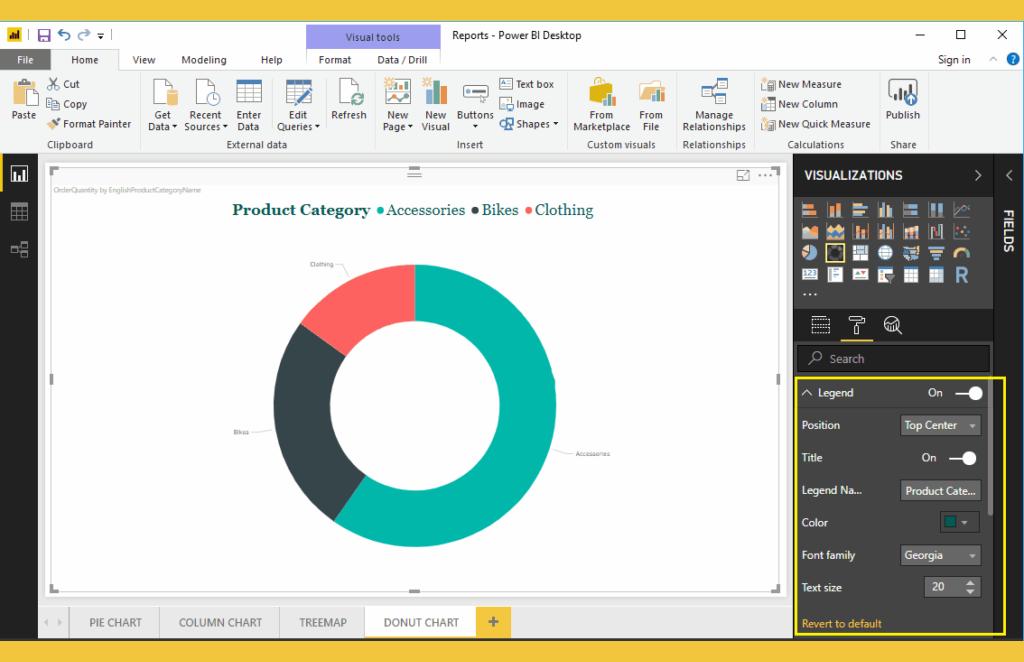The height and width of the screenshot is (662, 1024).
Task: Open the Shapes dropdown
Action: 529,123
